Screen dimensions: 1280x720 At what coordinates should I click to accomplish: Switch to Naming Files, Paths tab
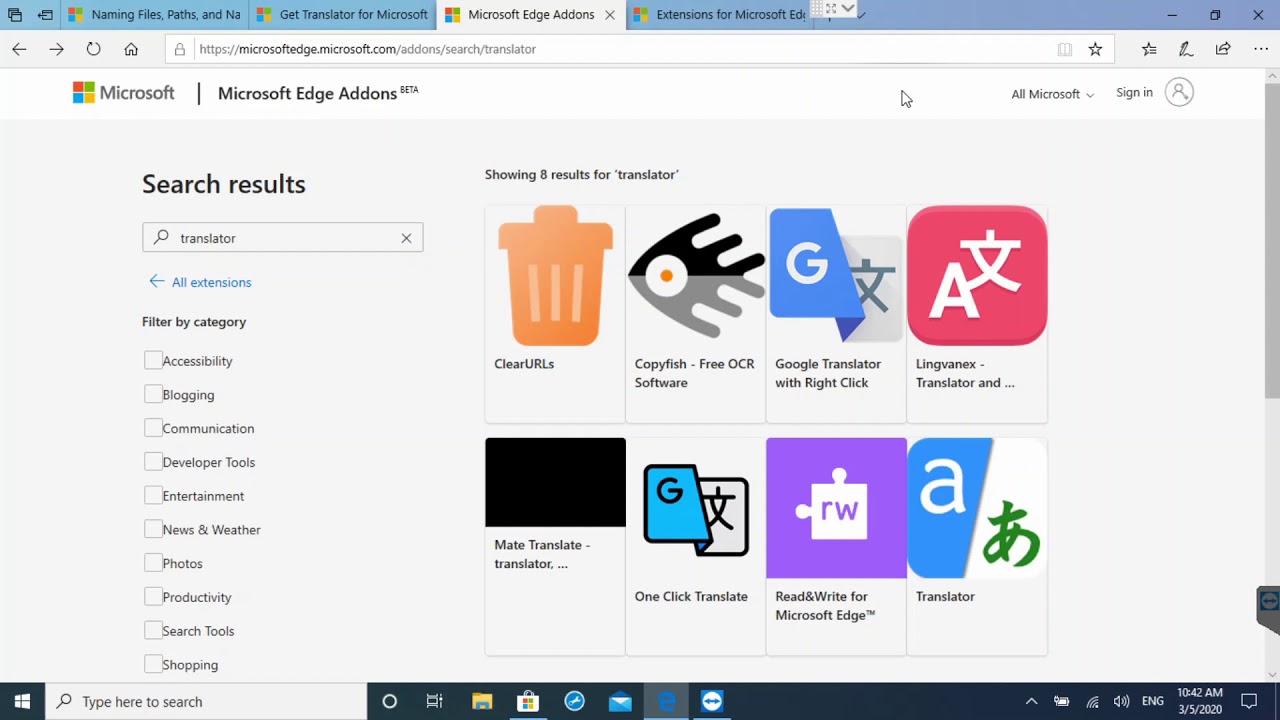click(x=155, y=15)
